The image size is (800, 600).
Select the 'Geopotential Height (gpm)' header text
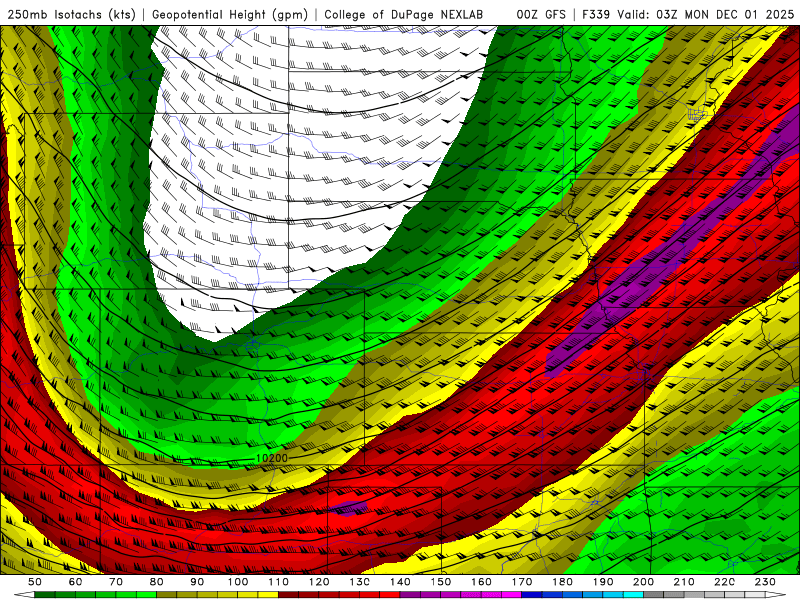click(x=230, y=14)
